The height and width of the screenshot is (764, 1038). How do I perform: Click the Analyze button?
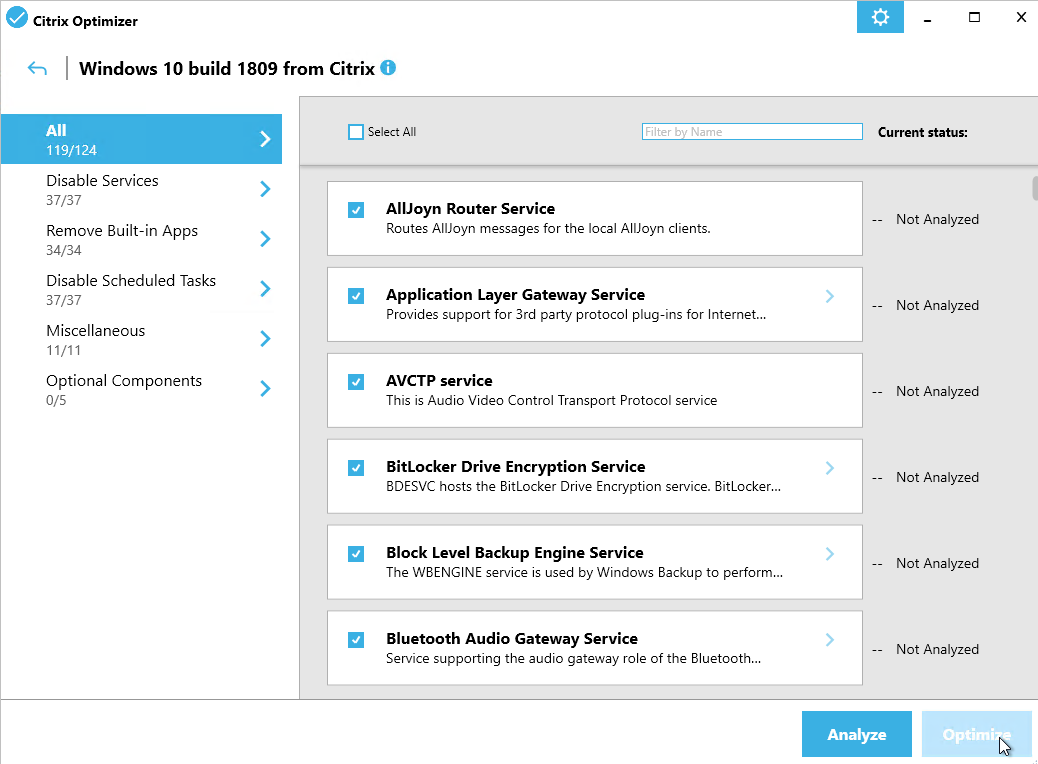[857, 734]
